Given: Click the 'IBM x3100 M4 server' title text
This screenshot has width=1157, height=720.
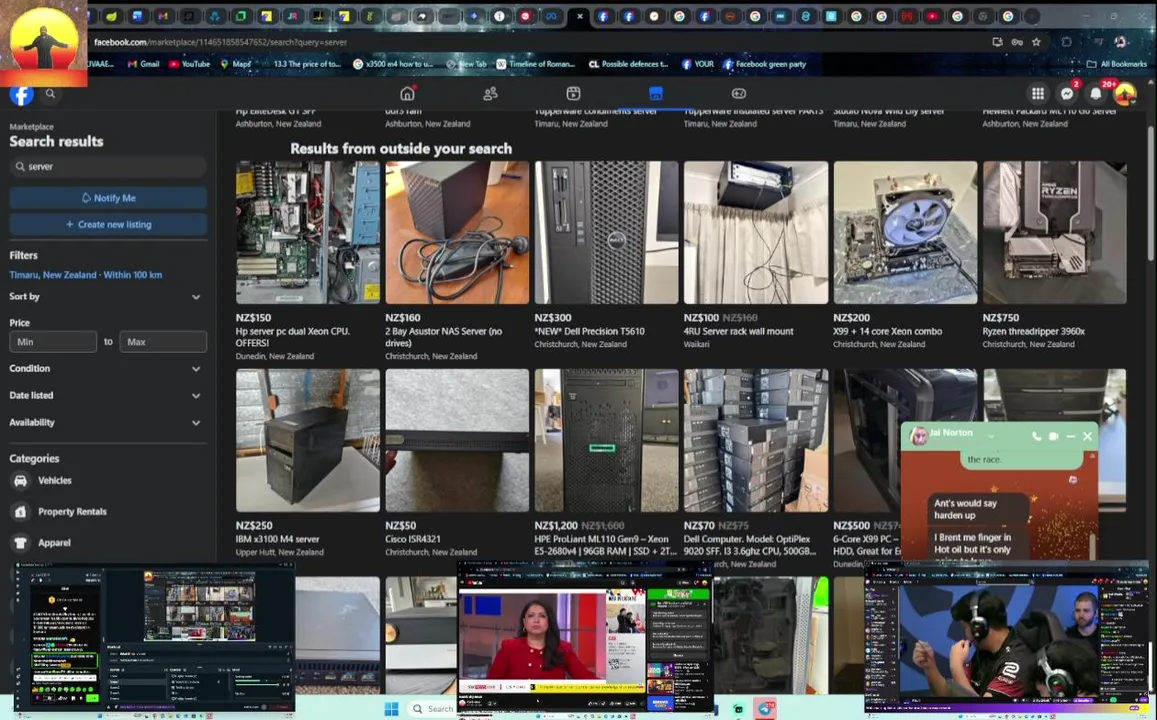Looking at the screenshot, I should [277, 539].
